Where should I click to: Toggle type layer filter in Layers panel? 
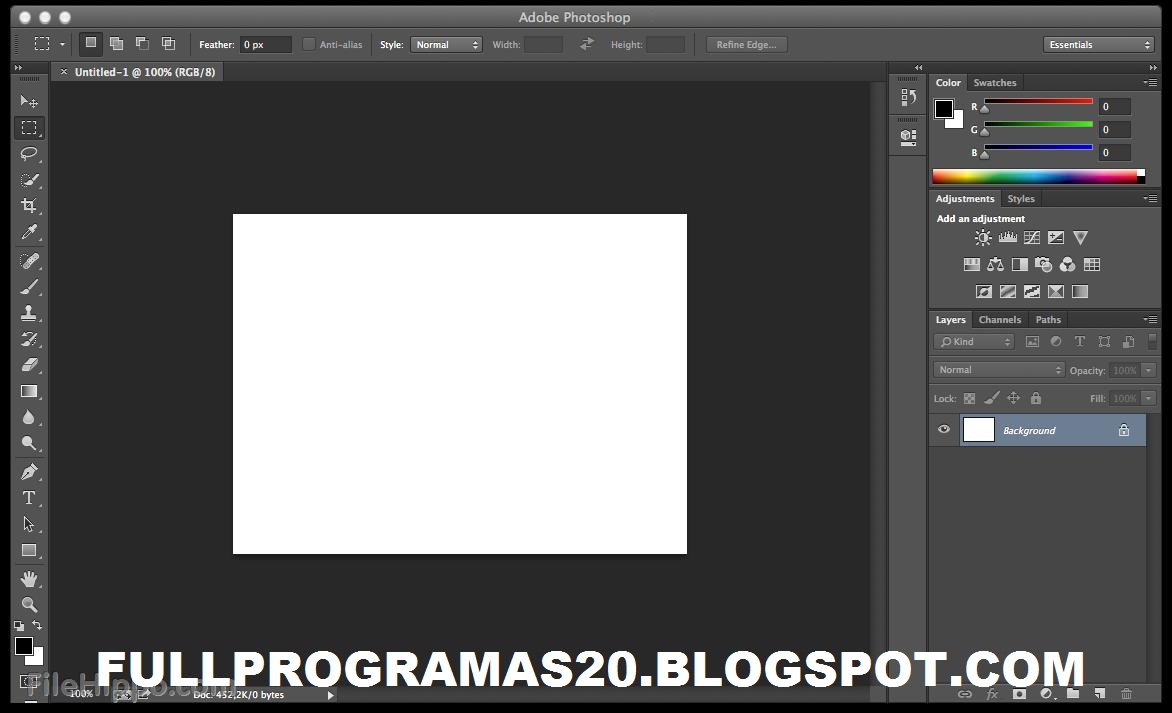[x=1080, y=342]
